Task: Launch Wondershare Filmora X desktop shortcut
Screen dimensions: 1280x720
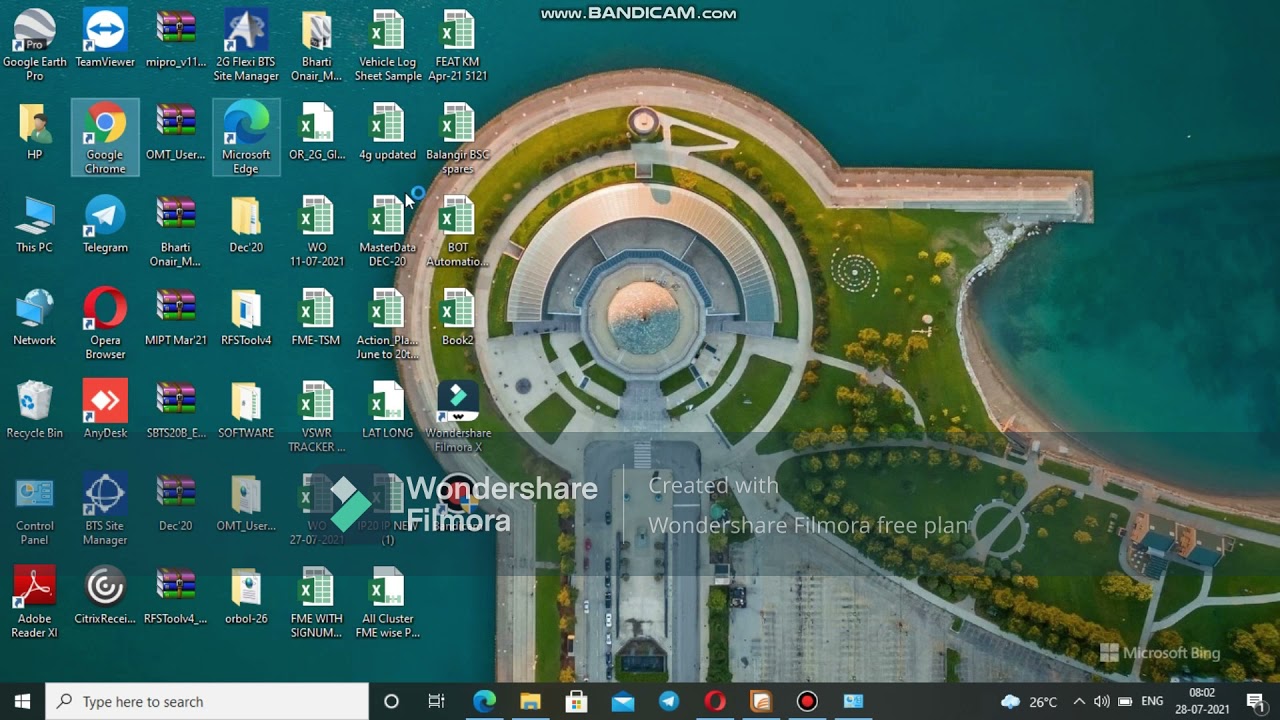Action: (x=458, y=417)
